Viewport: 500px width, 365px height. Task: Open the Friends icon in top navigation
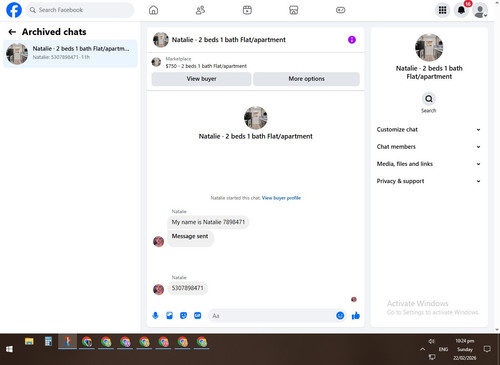pyautogui.click(x=200, y=10)
